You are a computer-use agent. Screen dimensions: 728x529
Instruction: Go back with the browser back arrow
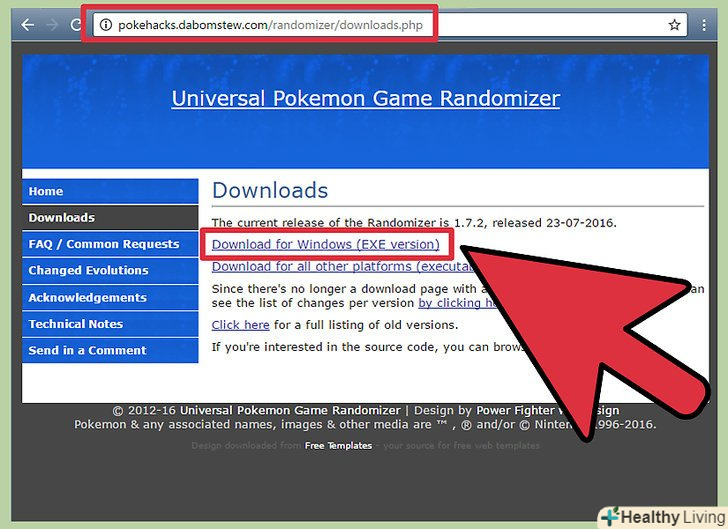[28, 25]
